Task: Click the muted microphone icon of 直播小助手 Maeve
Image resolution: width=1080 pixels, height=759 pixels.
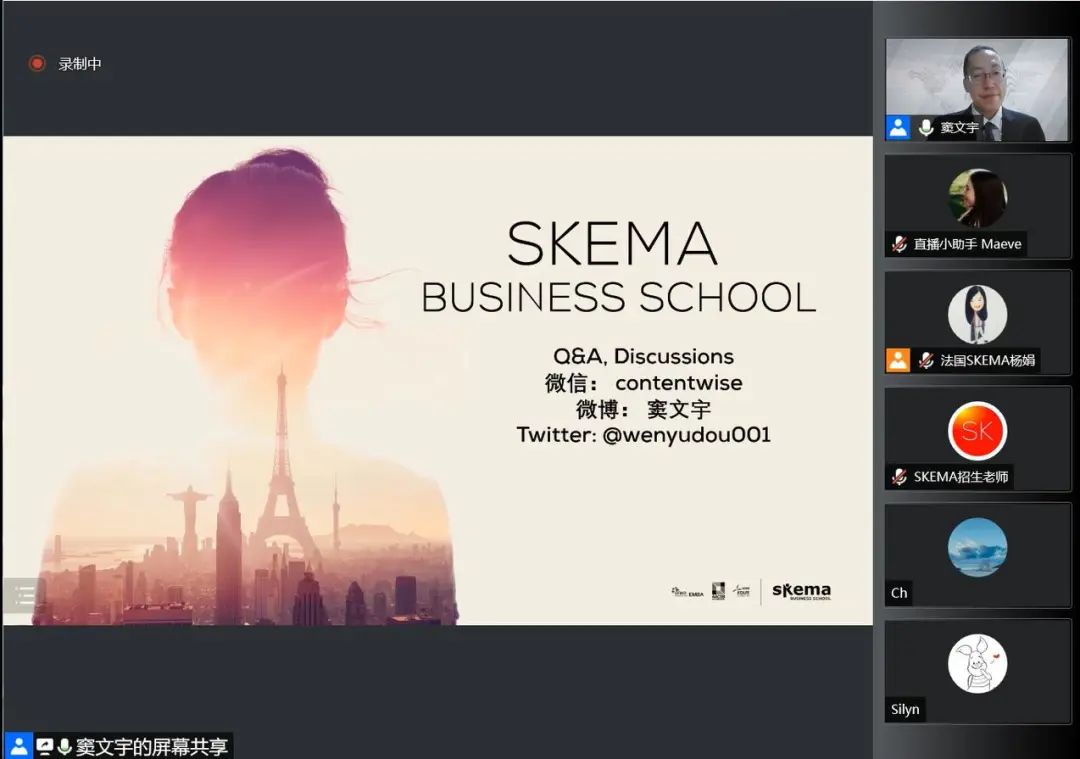Action: 899,244
